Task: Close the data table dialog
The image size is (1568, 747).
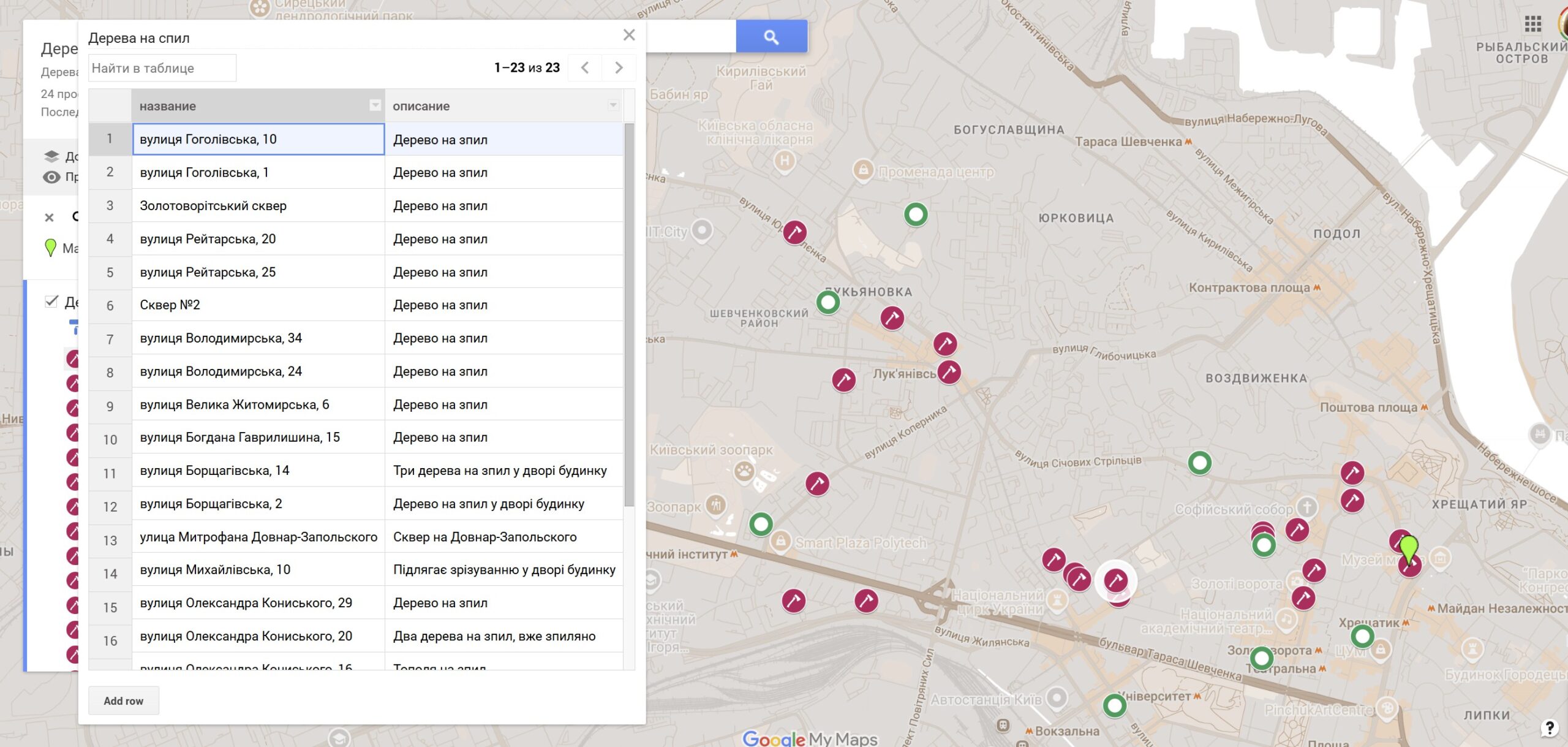Action: tap(629, 36)
